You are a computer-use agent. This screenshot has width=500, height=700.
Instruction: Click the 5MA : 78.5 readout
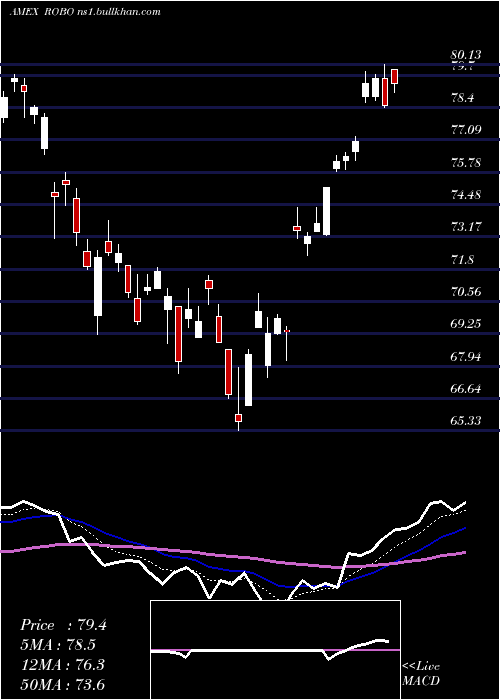(x=58, y=645)
